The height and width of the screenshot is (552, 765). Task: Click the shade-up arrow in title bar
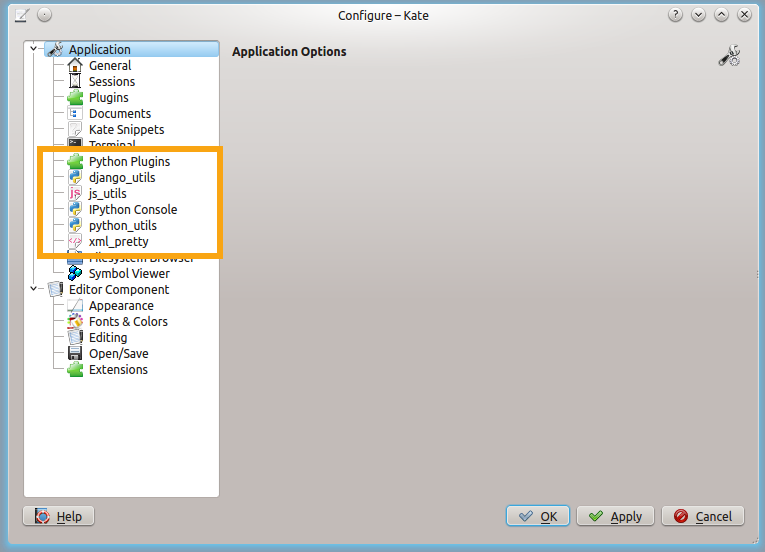tap(721, 15)
